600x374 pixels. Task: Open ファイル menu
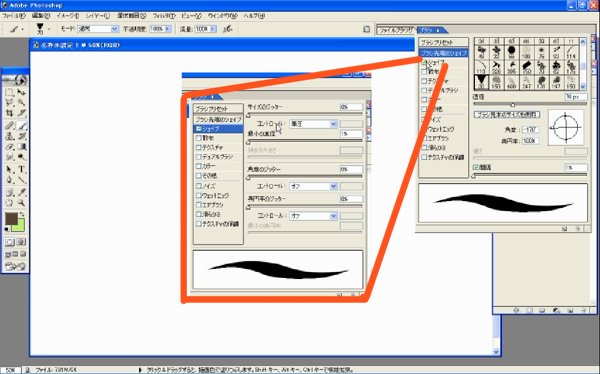click(x=14, y=16)
